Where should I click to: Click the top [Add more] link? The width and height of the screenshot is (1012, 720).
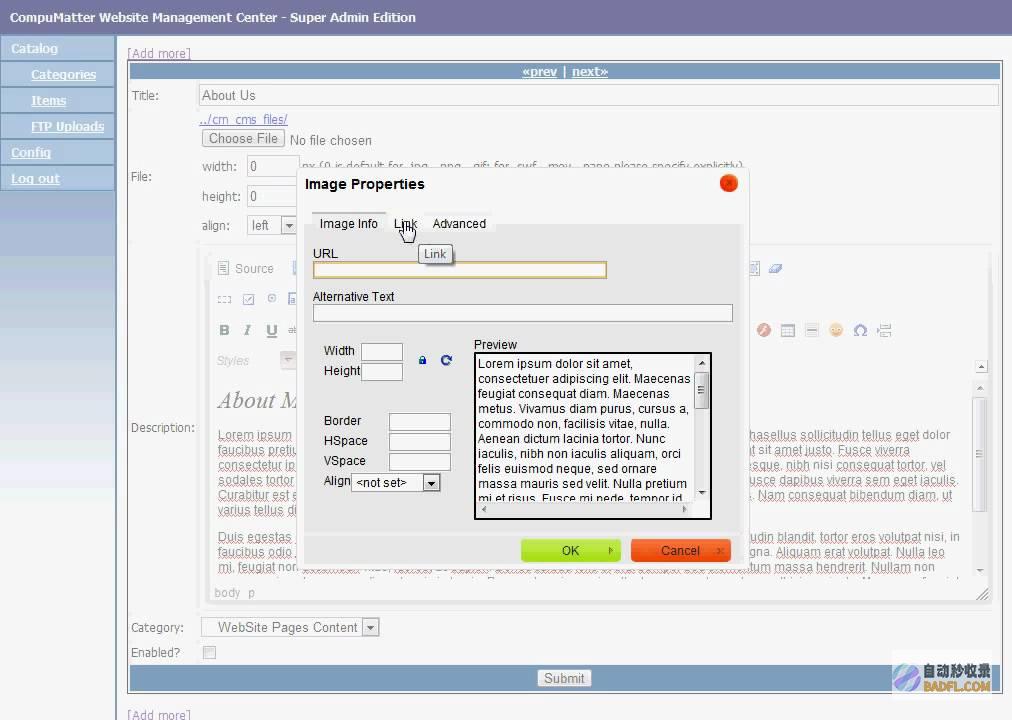pyautogui.click(x=159, y=53)
